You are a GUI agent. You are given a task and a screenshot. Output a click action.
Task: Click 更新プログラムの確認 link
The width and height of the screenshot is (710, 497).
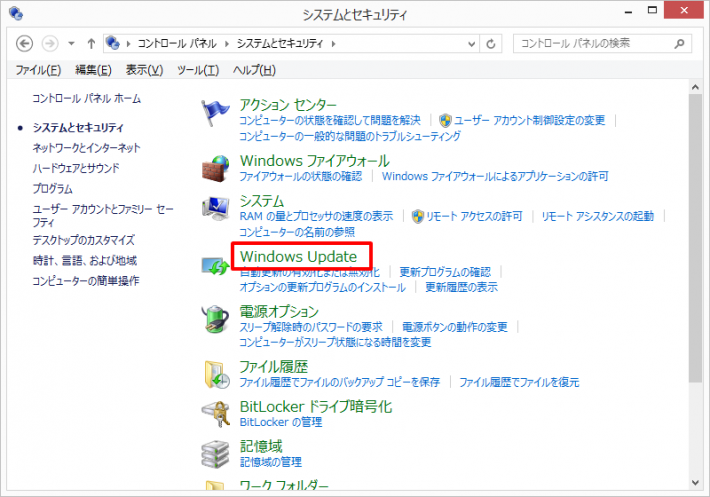click(x=445, y=272)
